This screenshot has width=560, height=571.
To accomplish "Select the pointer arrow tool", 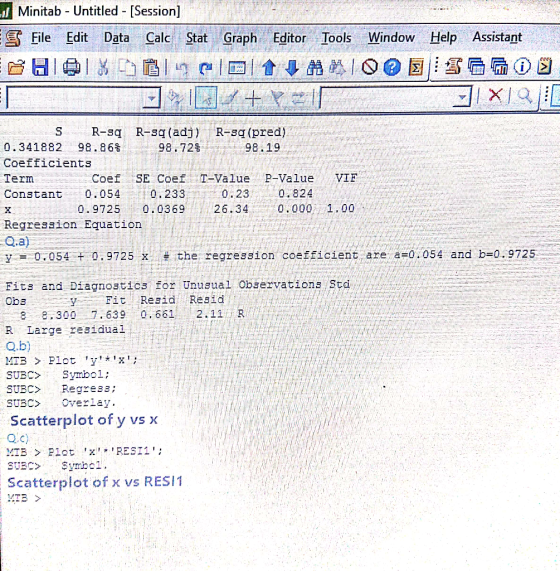I will (x=206, y=98).
